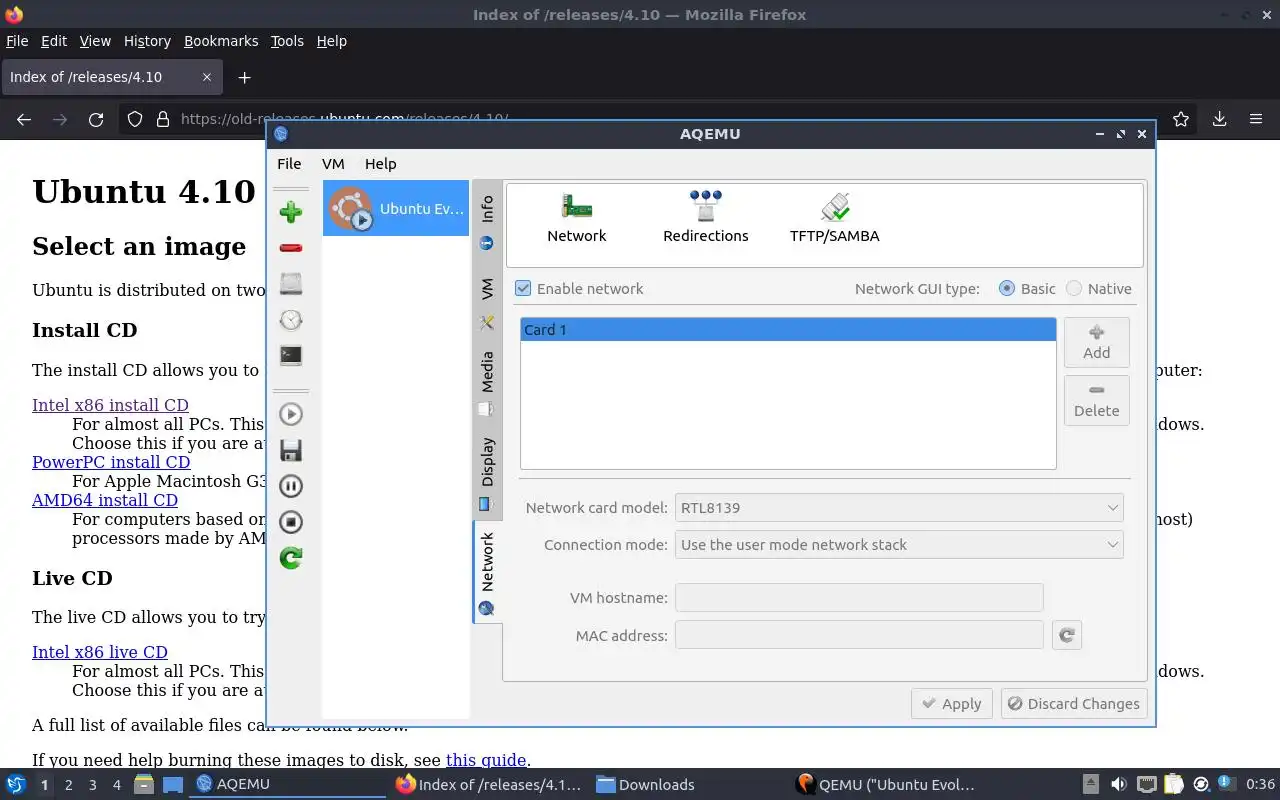This screenshot has width=1280, height=800.
Task: Click the MAC address input field
Action: pyautogui.click(x=859, y=635)
